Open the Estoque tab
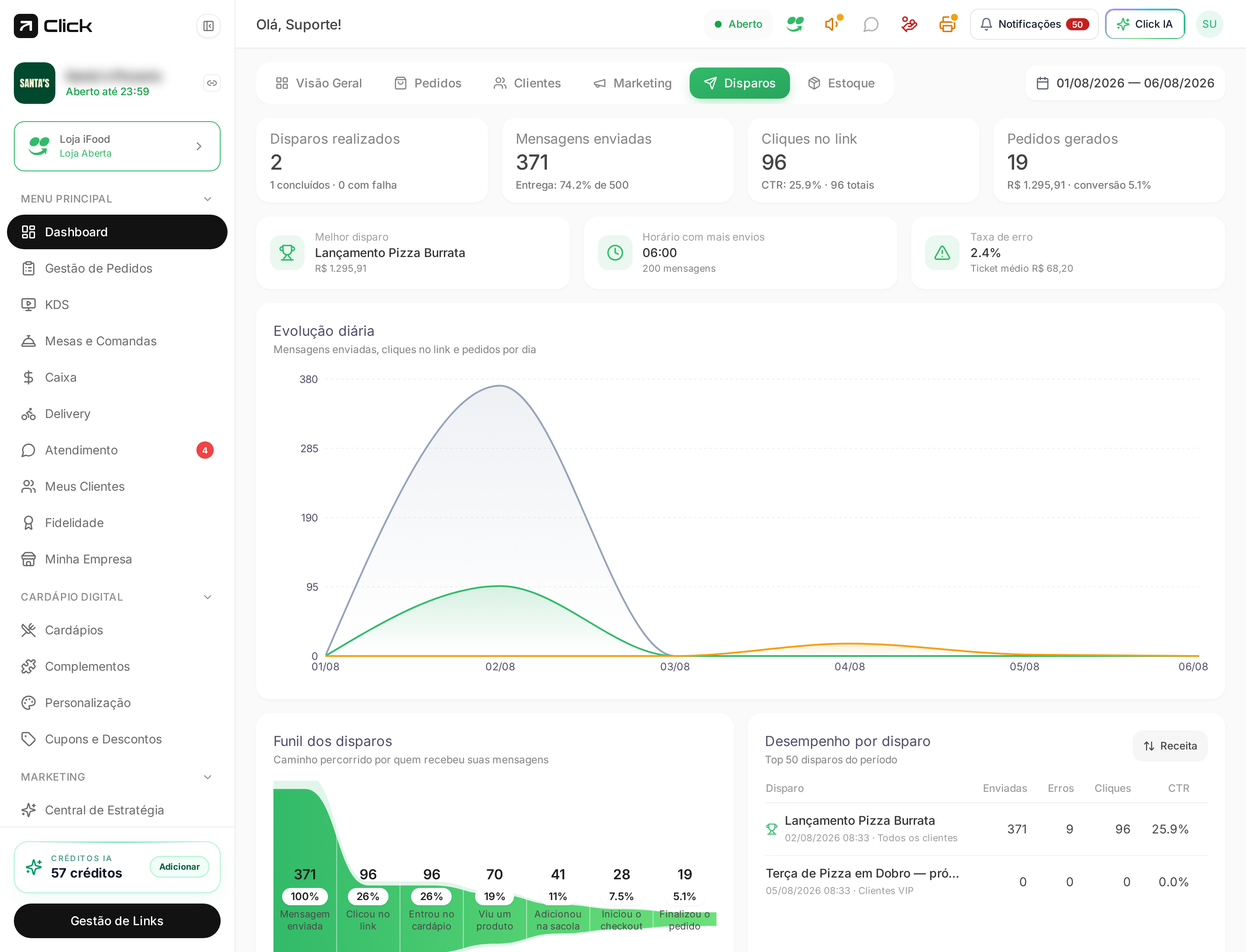1246x952 pixels. click(x=841, y=83)
